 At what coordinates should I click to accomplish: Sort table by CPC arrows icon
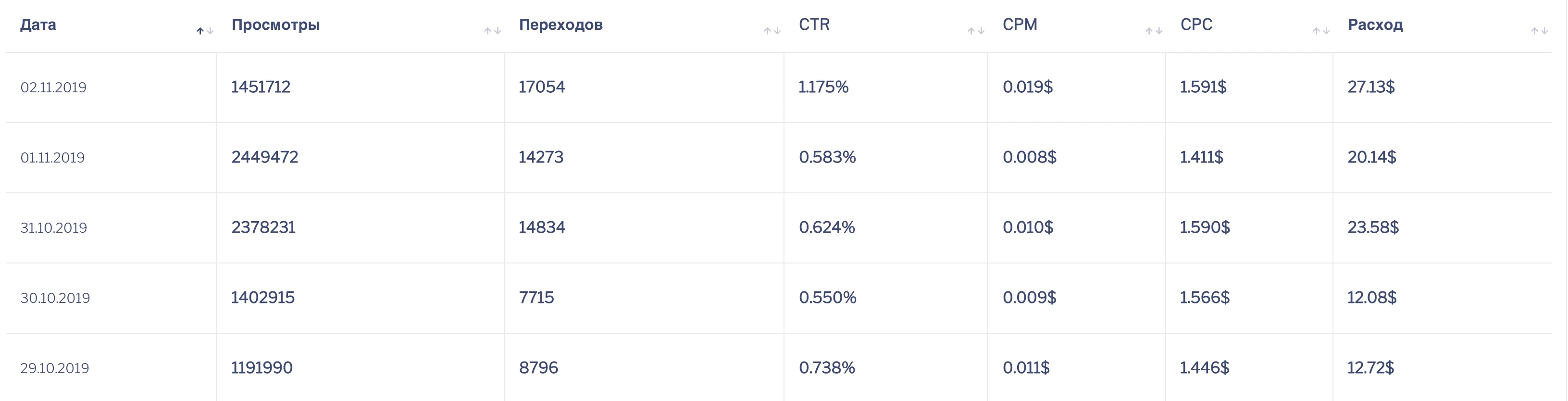pyautogui.click(x=1321, y=31)
